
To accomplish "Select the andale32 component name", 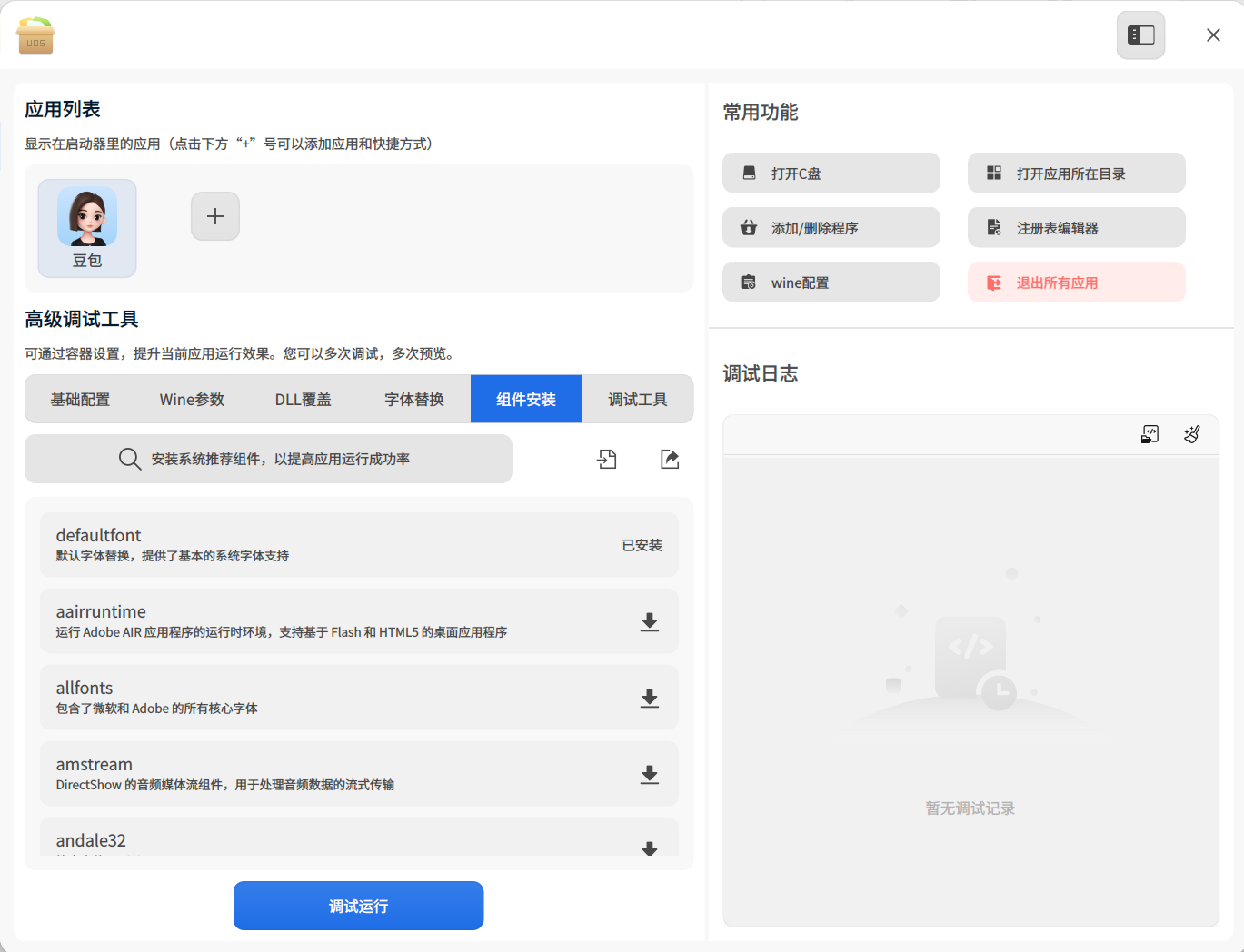I will pos(91,840).
